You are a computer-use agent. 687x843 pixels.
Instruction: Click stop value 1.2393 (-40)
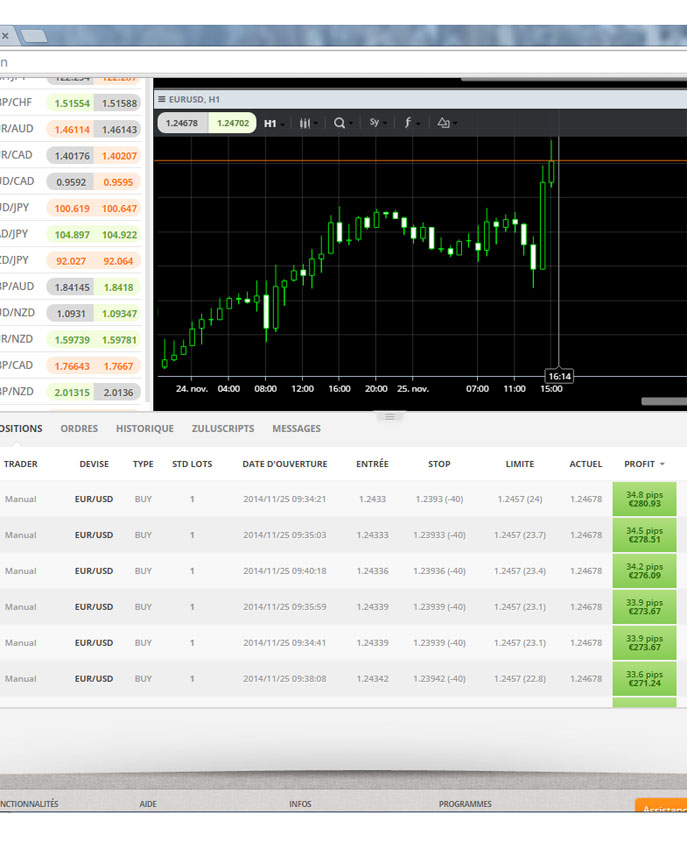pos(439,499)
